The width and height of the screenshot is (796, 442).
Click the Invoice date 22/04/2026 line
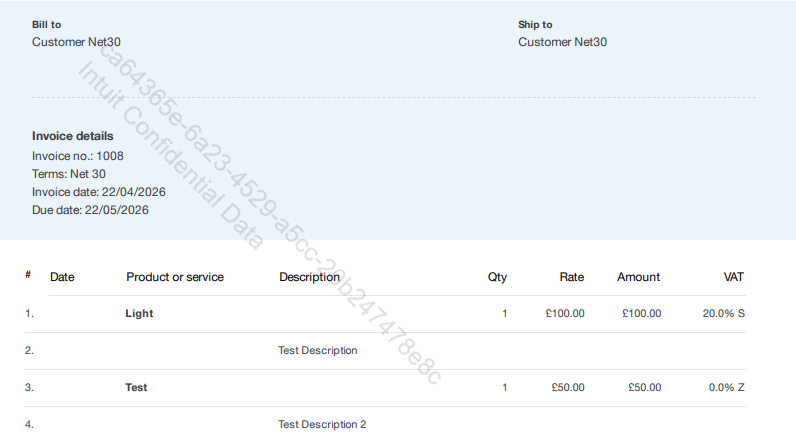click(x=99, y=192)
